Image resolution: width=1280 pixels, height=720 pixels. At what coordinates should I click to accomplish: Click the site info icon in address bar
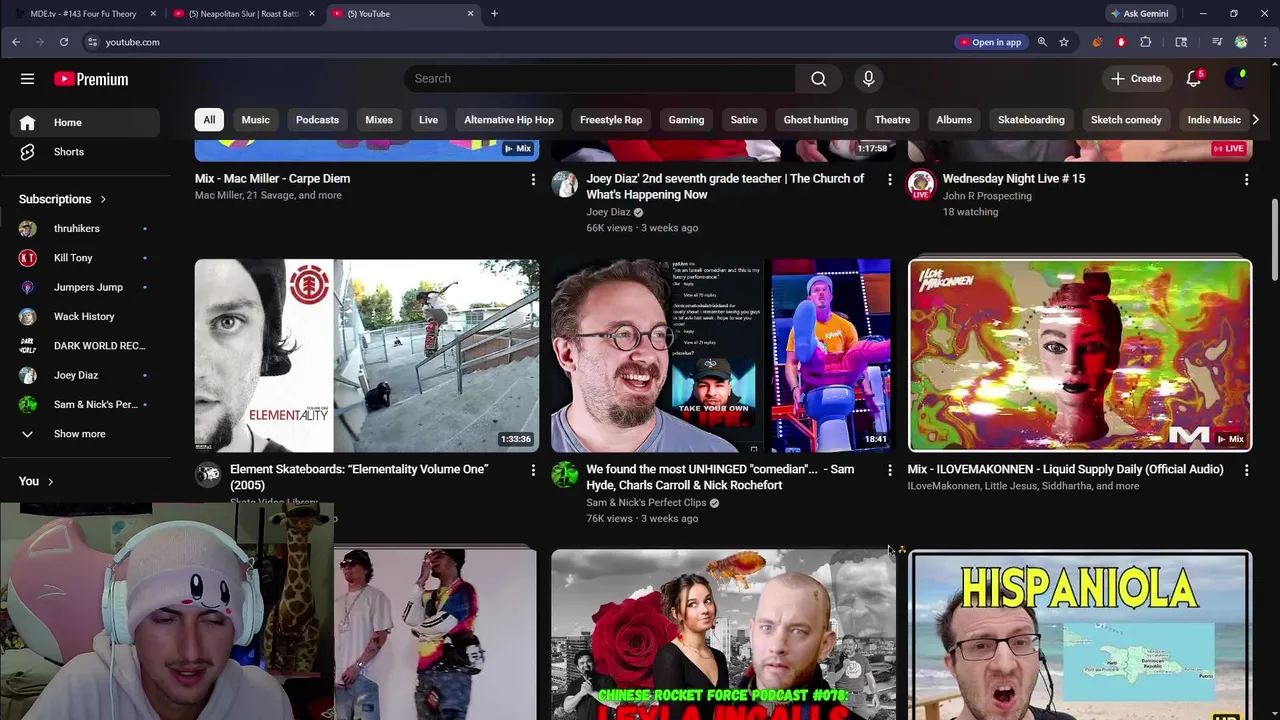click(x=92, y=42)
